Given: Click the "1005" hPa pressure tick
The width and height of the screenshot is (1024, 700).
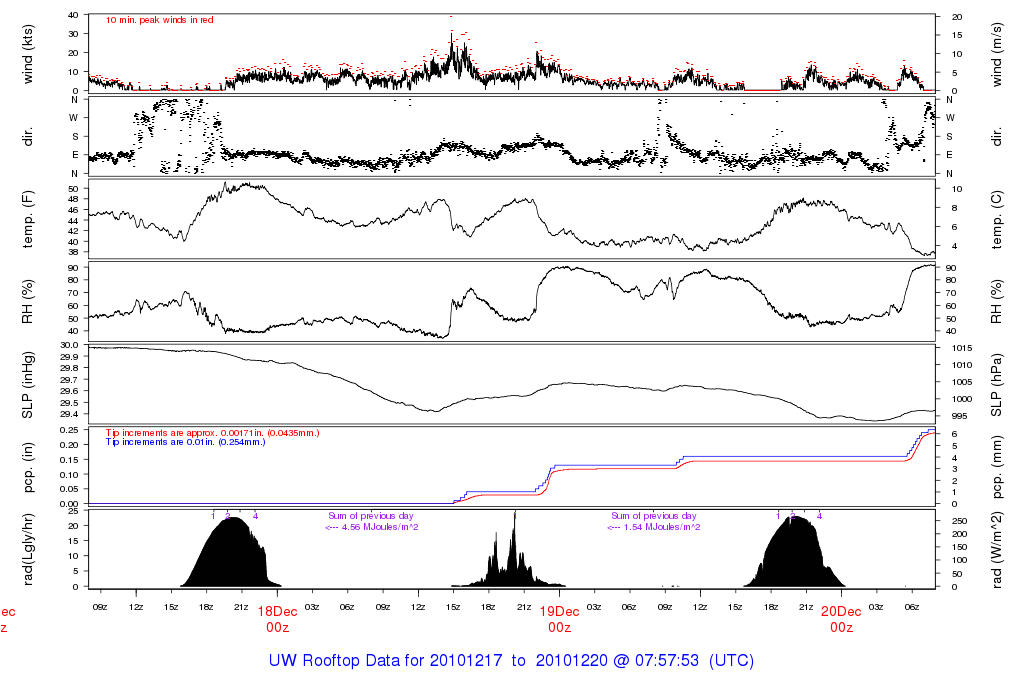Looking at the screenshot, I should tap(963, 382).
